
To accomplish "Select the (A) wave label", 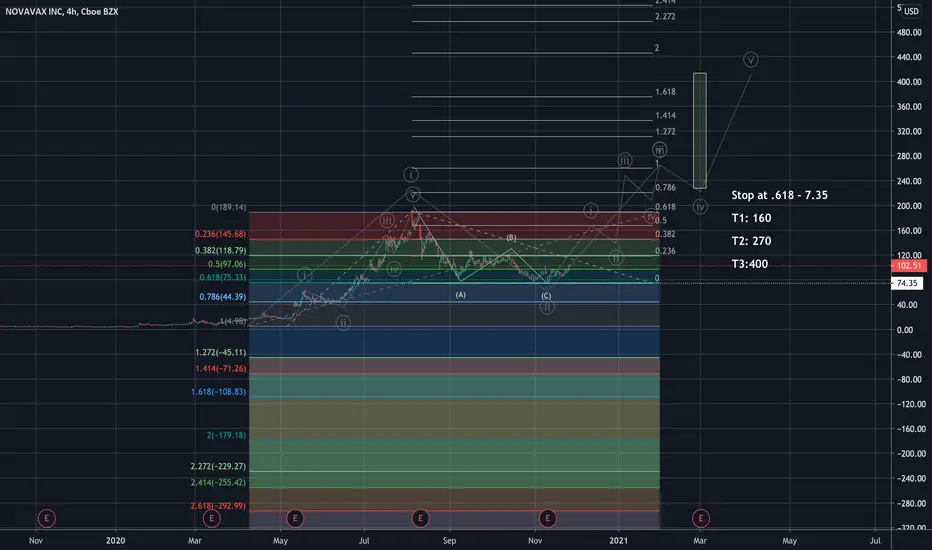I will pyautogui.click(x=461, y=295).
